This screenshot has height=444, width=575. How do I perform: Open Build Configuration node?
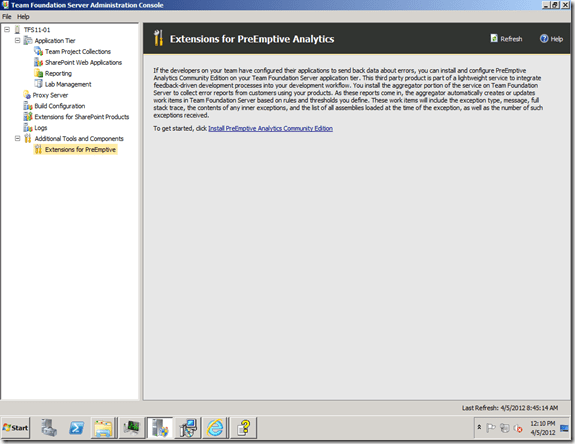[60, 106]
